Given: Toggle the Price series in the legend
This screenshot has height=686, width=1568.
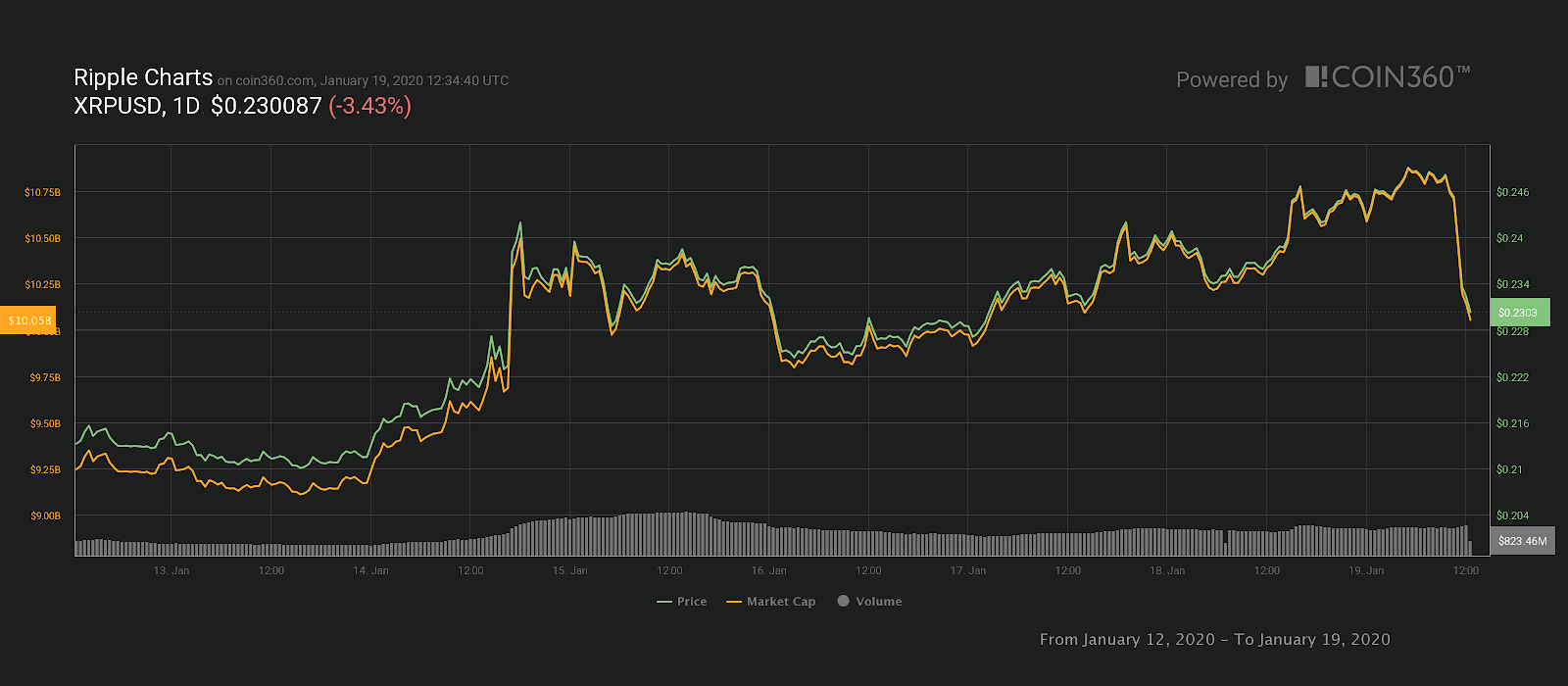Looking at the screenshot, I should 681,602.
